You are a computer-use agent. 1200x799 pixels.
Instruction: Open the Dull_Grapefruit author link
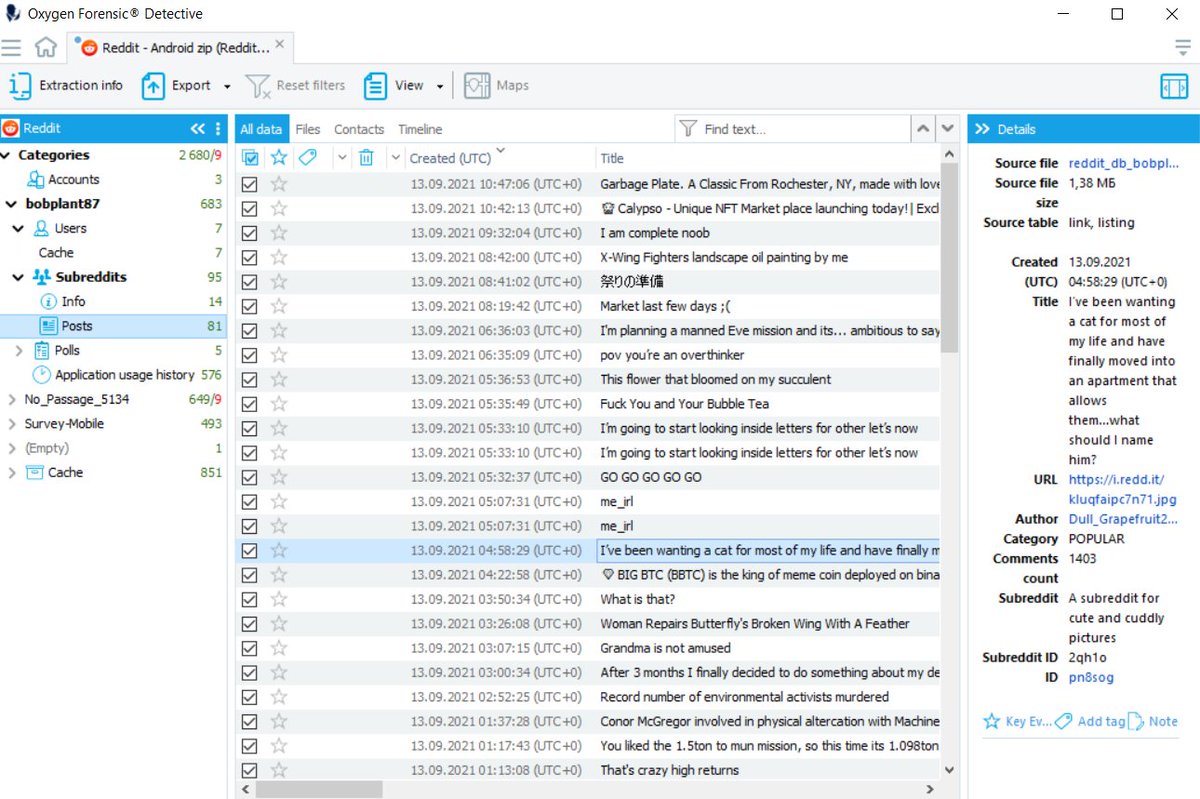point(1123,519)
